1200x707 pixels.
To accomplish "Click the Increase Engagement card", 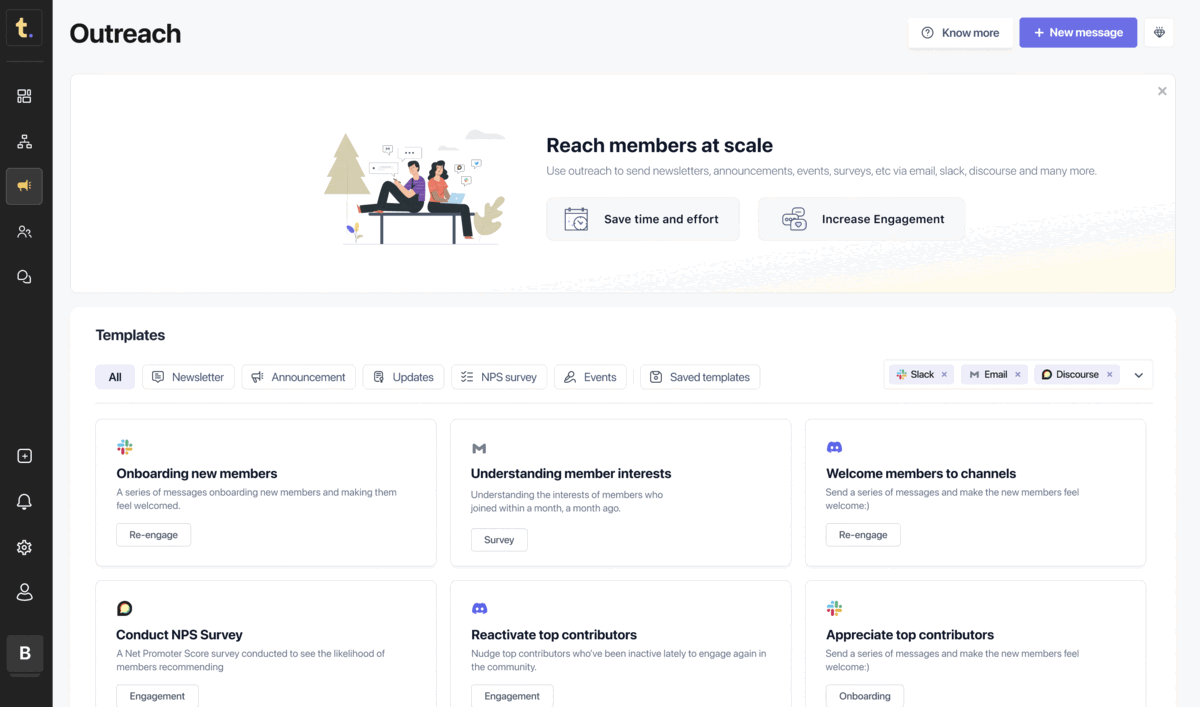I will pyautogui.click(x=861, y=219).
